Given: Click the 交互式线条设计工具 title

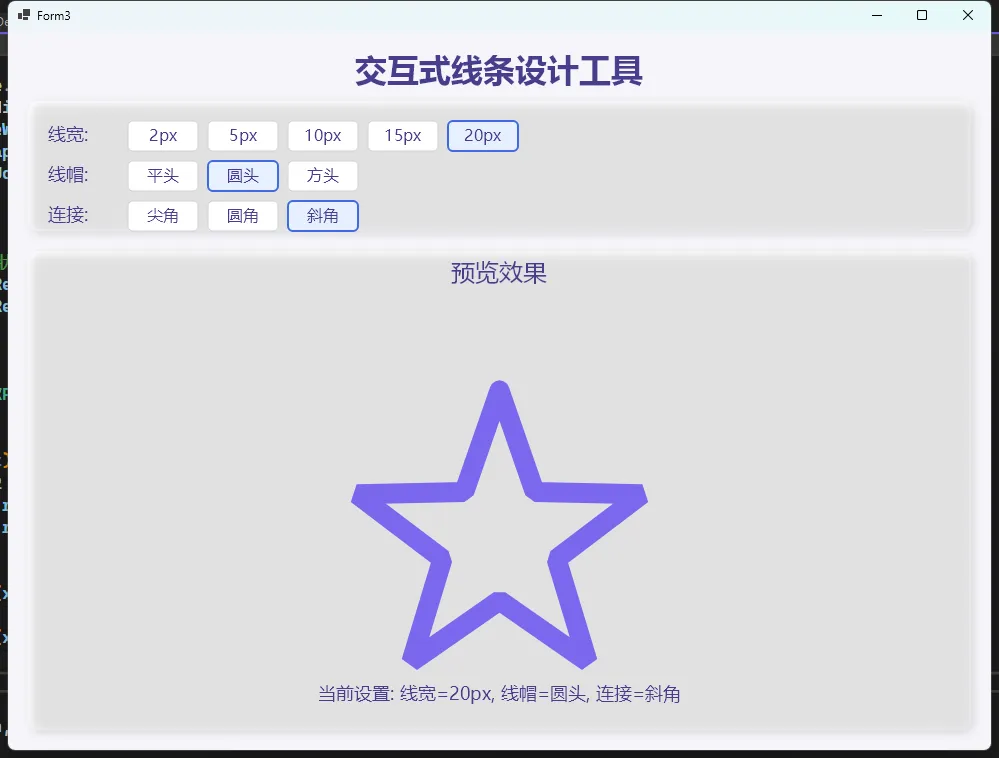Looking at the screenshot, I should click(499, 72).
